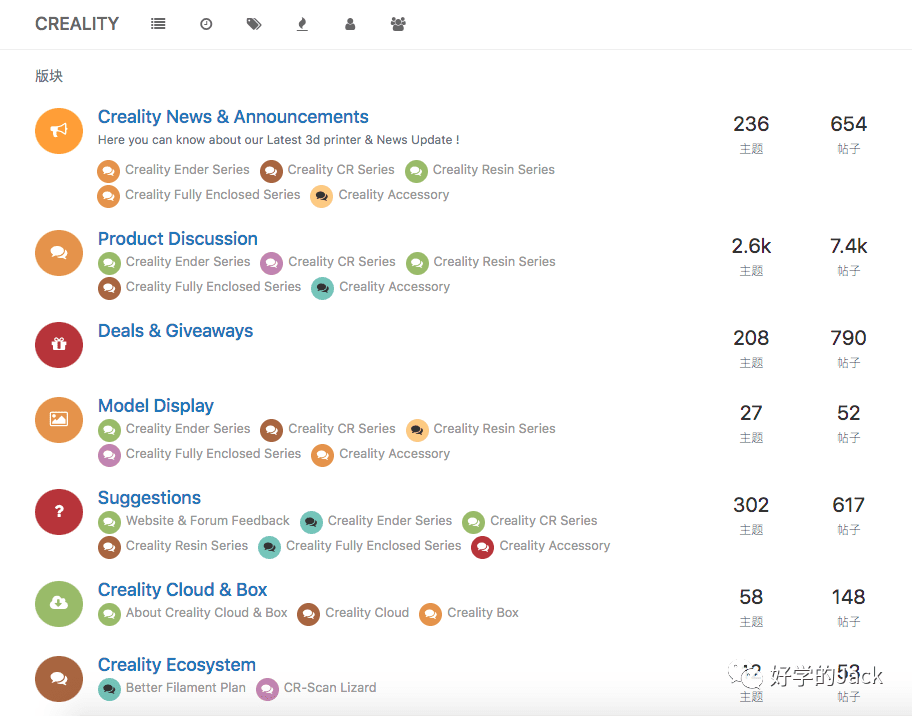
Task: Click the 236 topics count for News
Action: (x=751, y=124)
